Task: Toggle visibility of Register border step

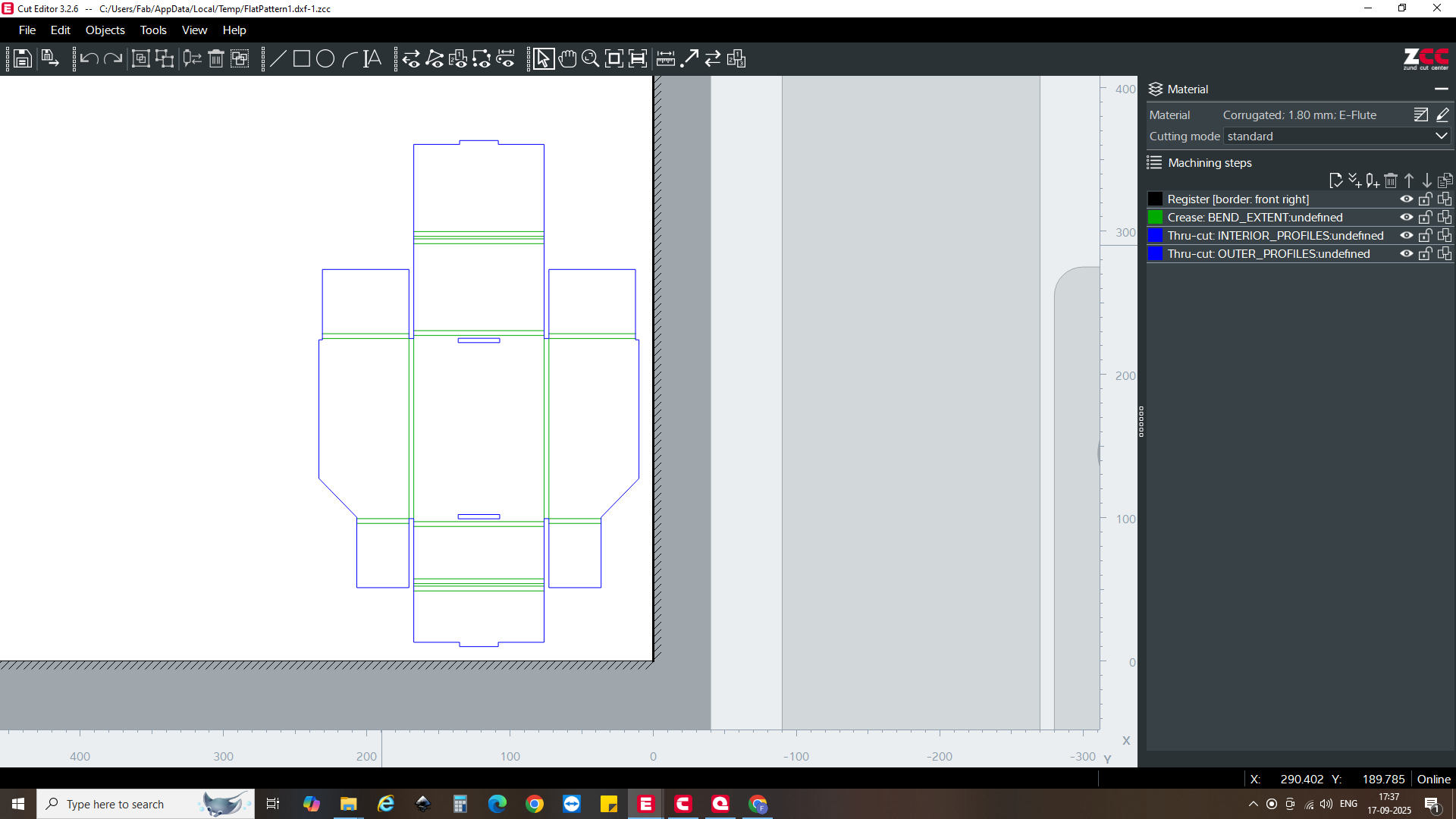Action: coord(1406,199)
